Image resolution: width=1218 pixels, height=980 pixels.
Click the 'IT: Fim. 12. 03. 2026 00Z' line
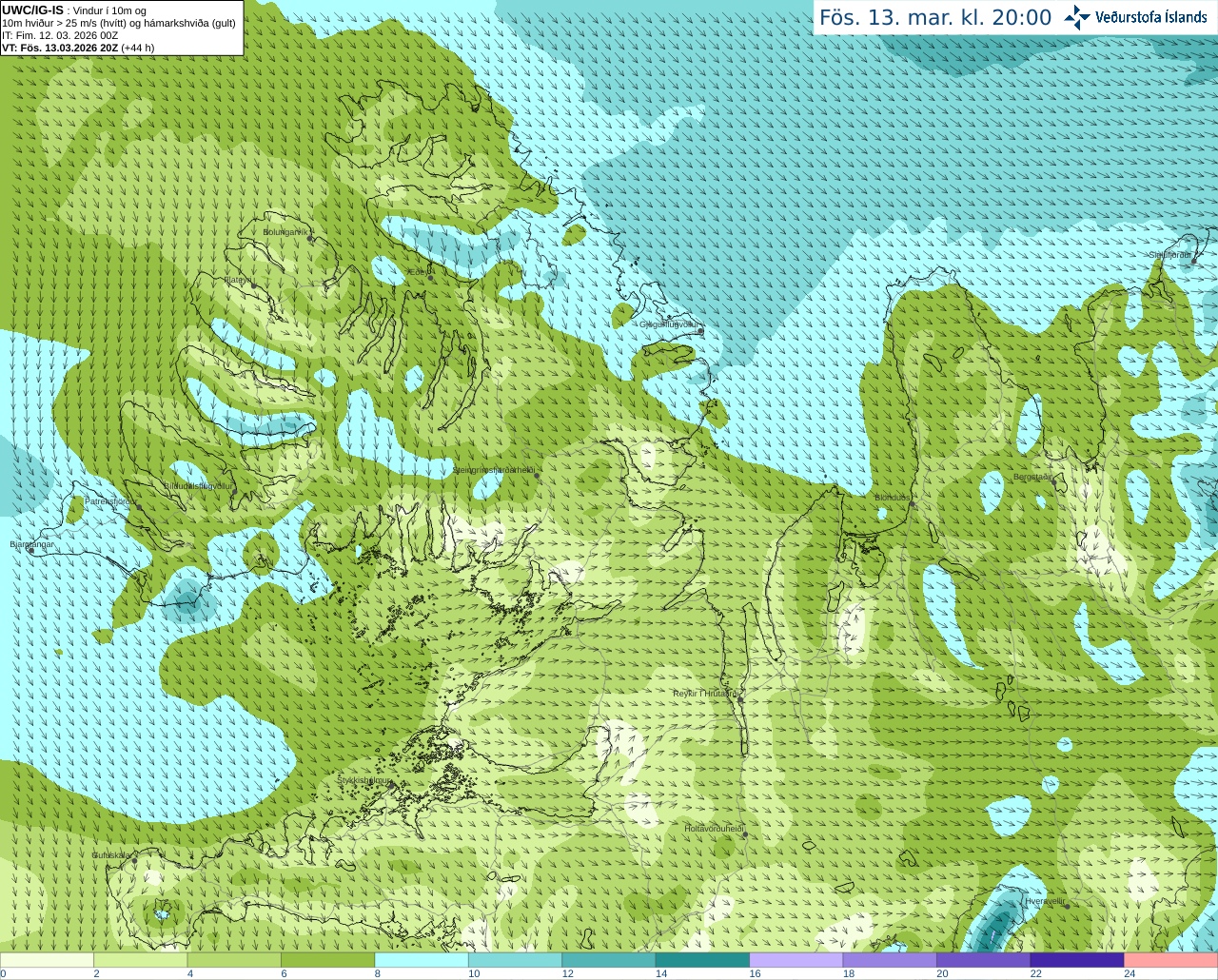point(60,35)
